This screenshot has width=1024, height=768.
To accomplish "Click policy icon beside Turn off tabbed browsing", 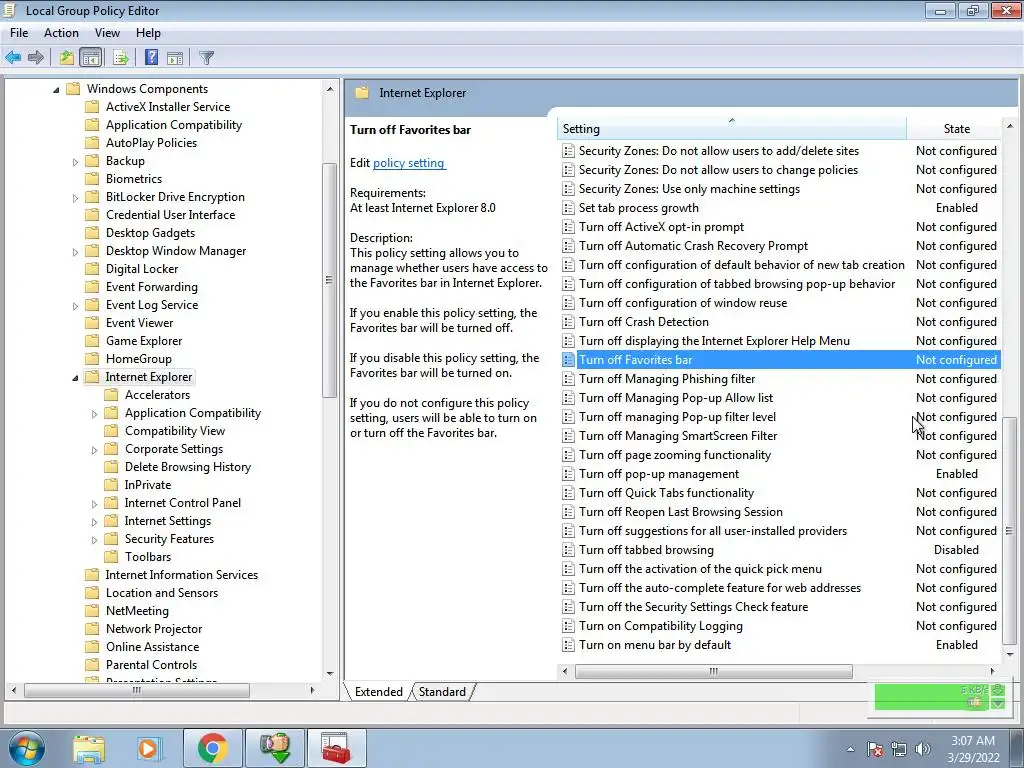I will 568,550.
